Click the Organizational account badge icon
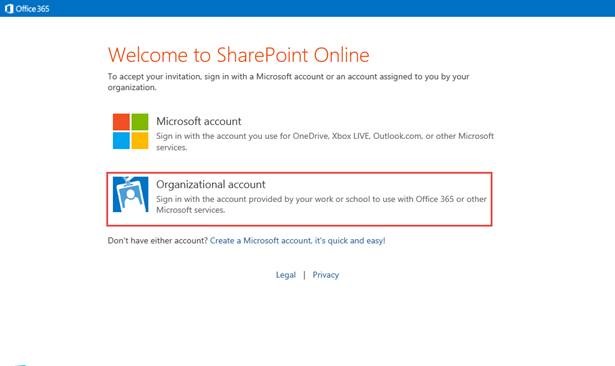Viewport: 615px width, 366px height. click(131, 194)
